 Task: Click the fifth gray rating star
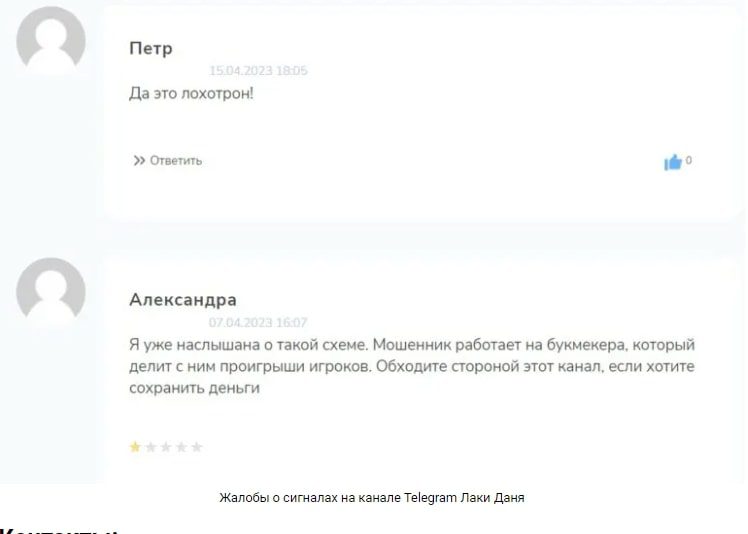[197, 447]
